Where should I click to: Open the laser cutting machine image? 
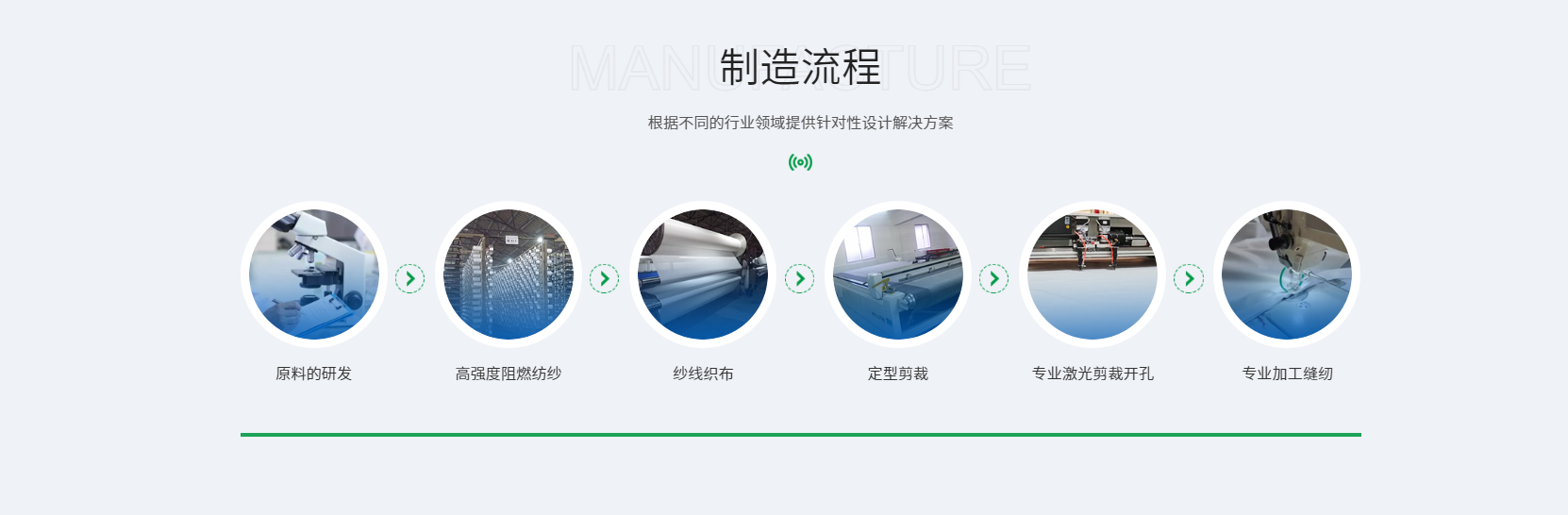tap(1093, 274)
